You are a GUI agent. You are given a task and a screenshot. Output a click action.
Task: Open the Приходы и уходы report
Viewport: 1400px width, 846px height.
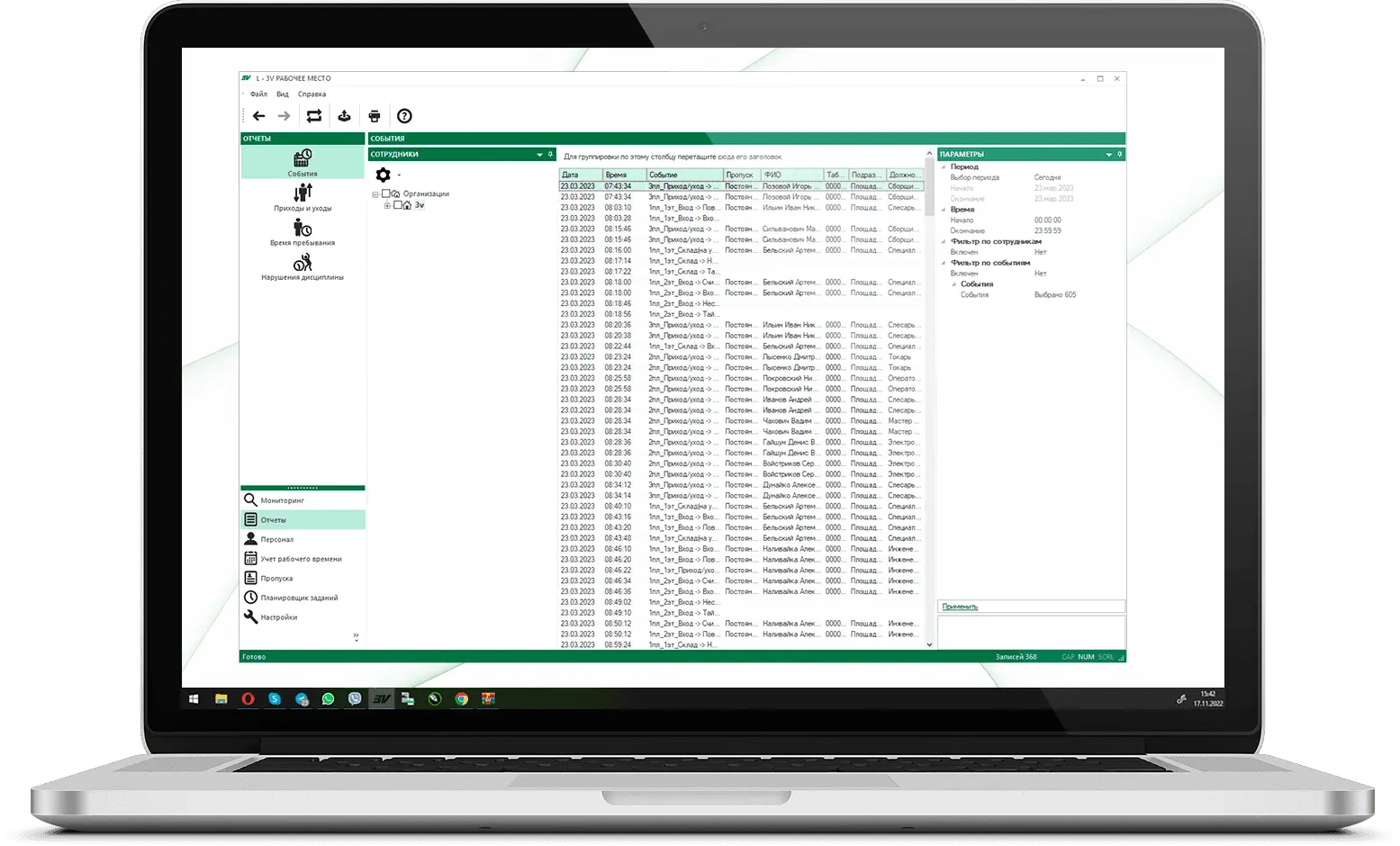[303, 197]
